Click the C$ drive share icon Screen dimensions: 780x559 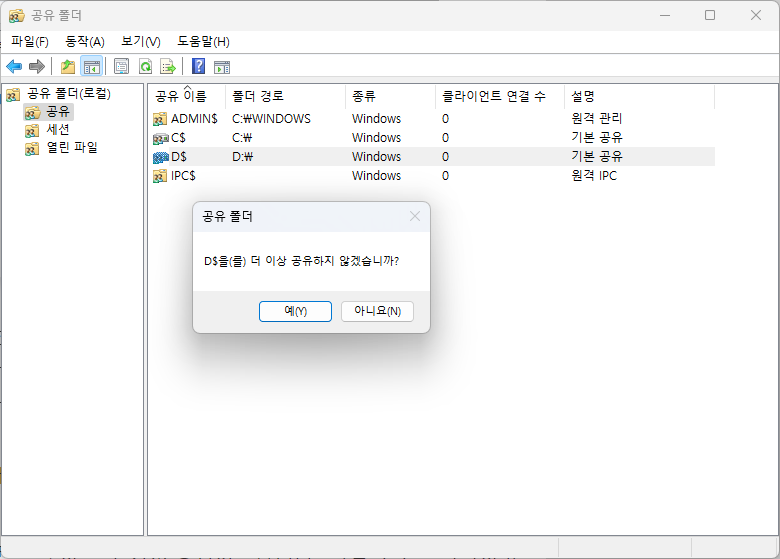pyautogui.click(x=160, y=138)
